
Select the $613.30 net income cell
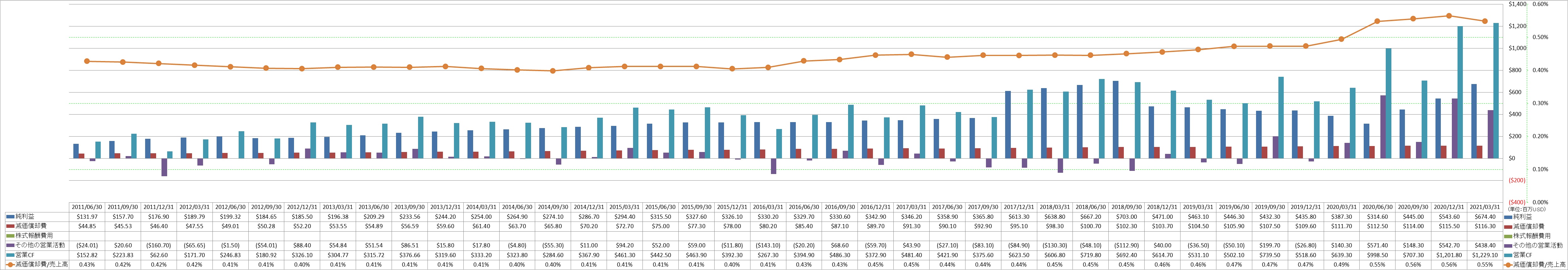1019,217
